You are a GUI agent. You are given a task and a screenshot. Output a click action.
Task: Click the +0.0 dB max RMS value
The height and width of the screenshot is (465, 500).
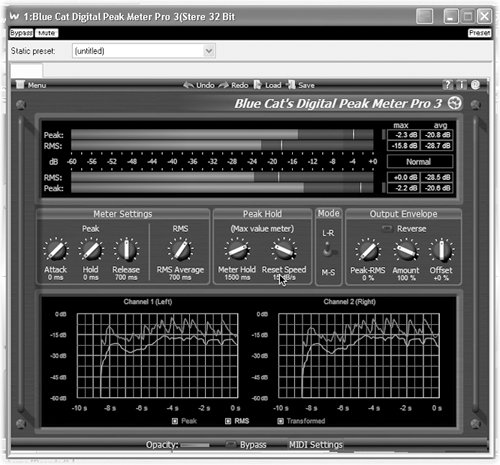click(404, 177)
